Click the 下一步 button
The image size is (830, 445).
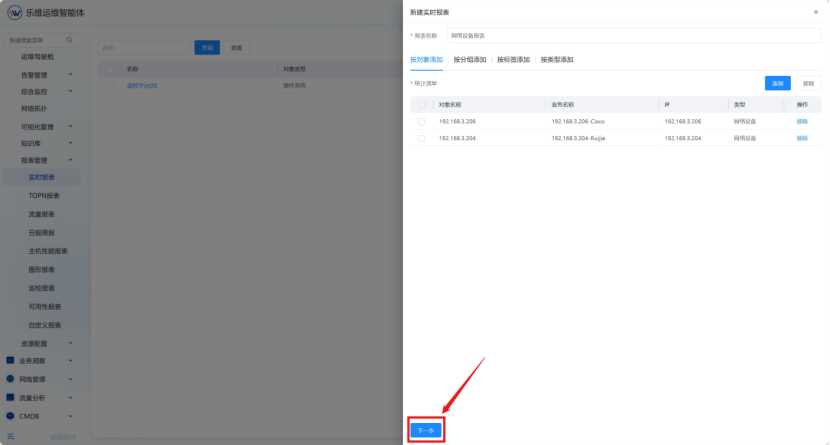click(426, 430)
